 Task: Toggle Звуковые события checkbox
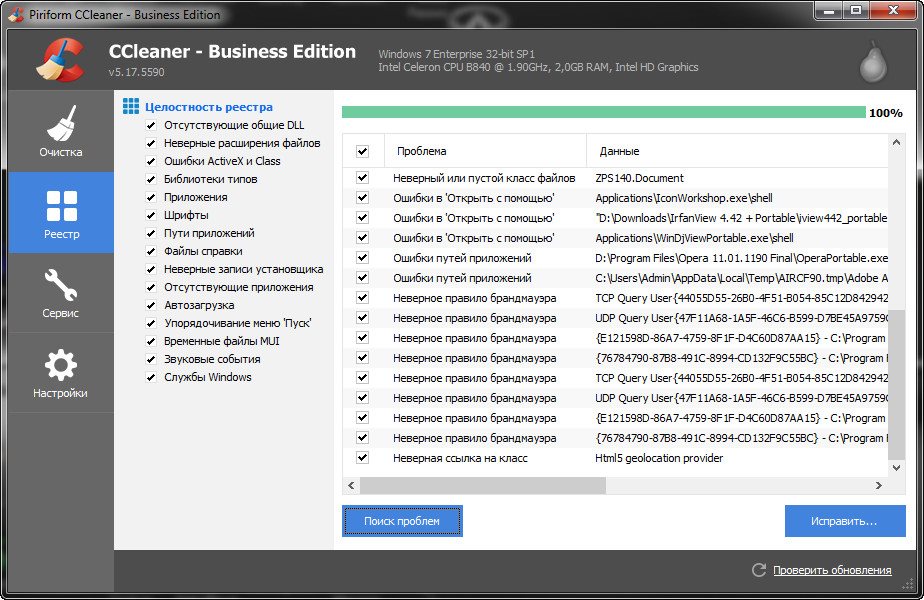click(x=151, y=359)
